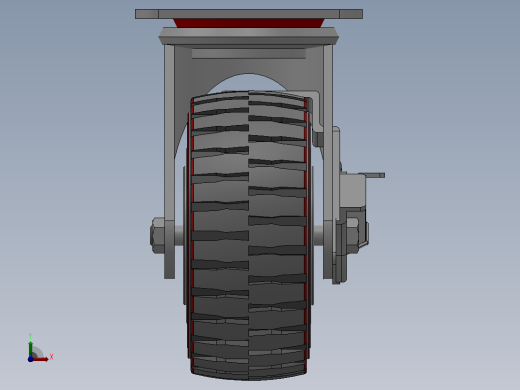Select the caster wheel tire tread

[x=249, y=235]
